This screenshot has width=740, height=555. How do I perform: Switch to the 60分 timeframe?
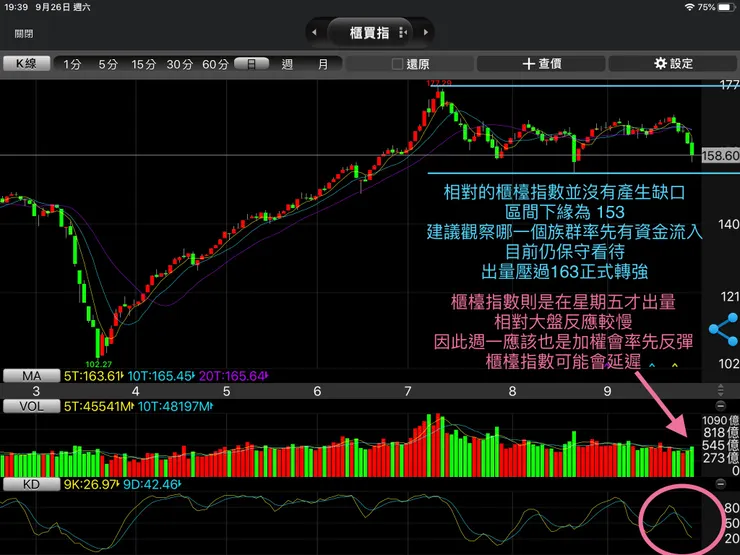[x=215, y=64]
